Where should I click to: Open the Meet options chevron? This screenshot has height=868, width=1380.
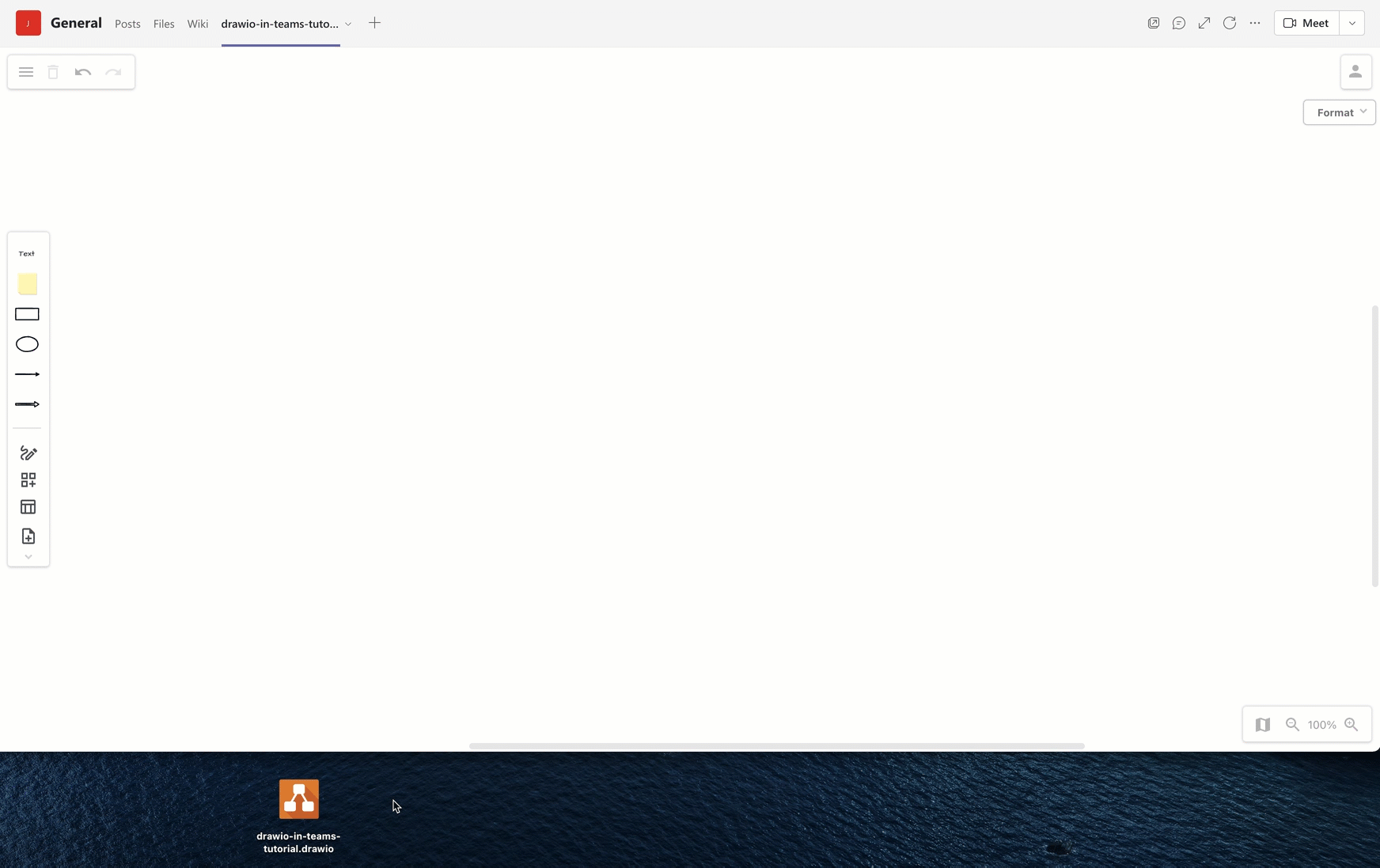click(1352, 23)
